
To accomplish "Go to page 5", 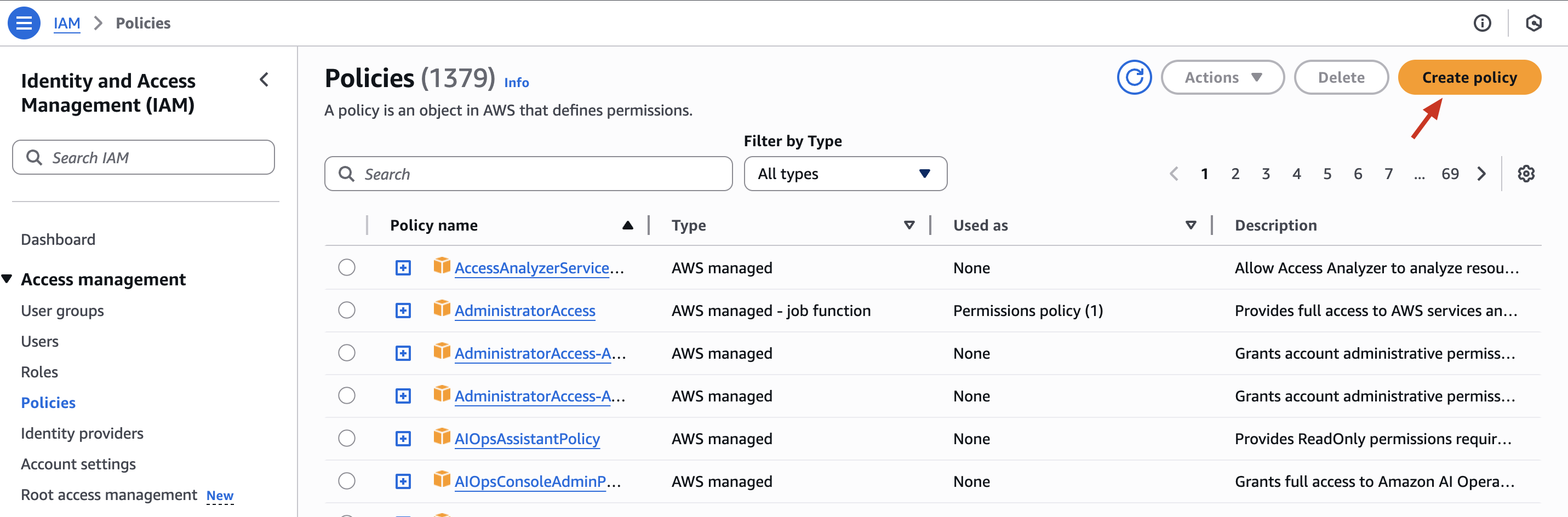I will tap(1327, 174).
